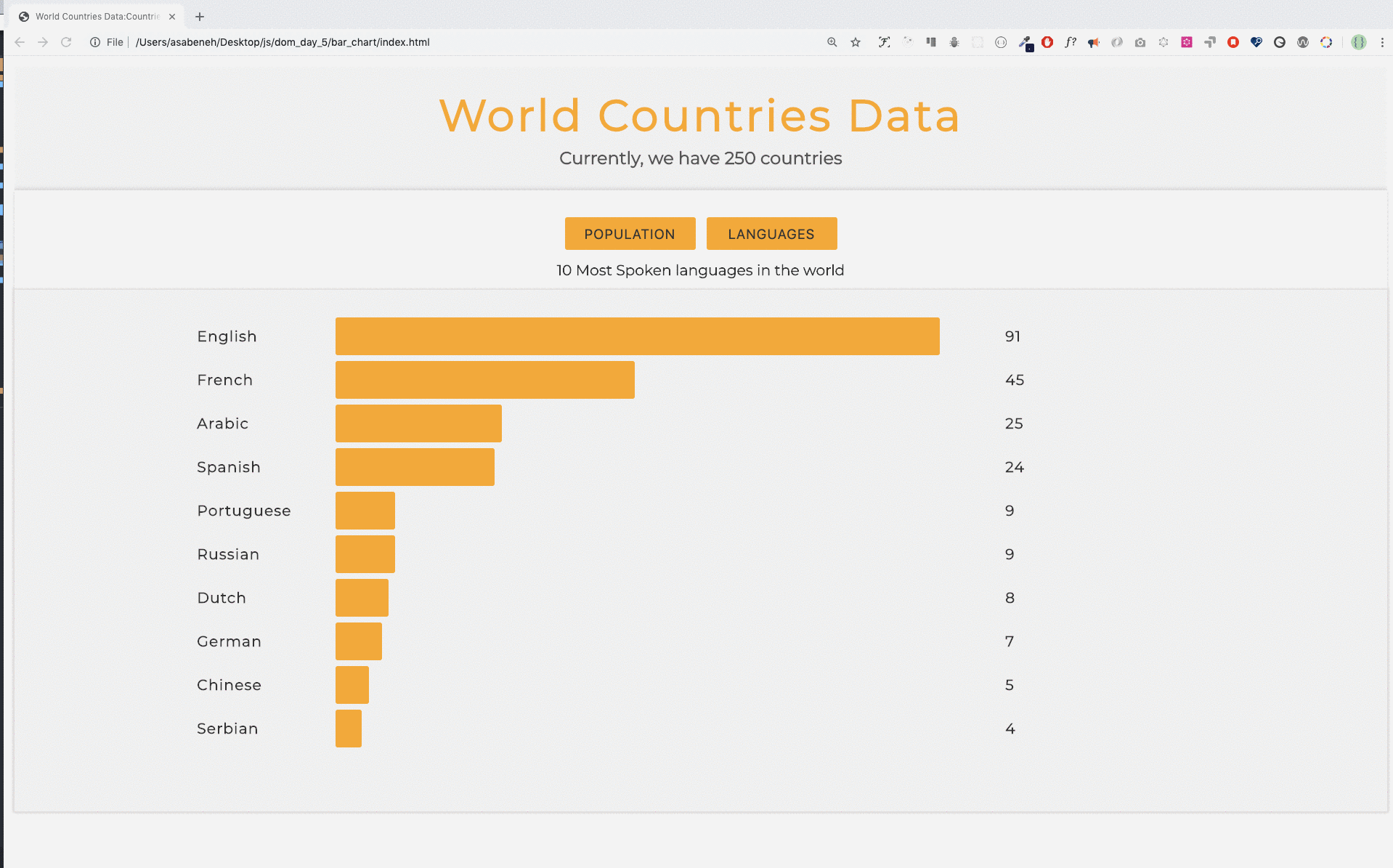1393x868 pixels.
Task: Click the English language bar
Action: 637,336
